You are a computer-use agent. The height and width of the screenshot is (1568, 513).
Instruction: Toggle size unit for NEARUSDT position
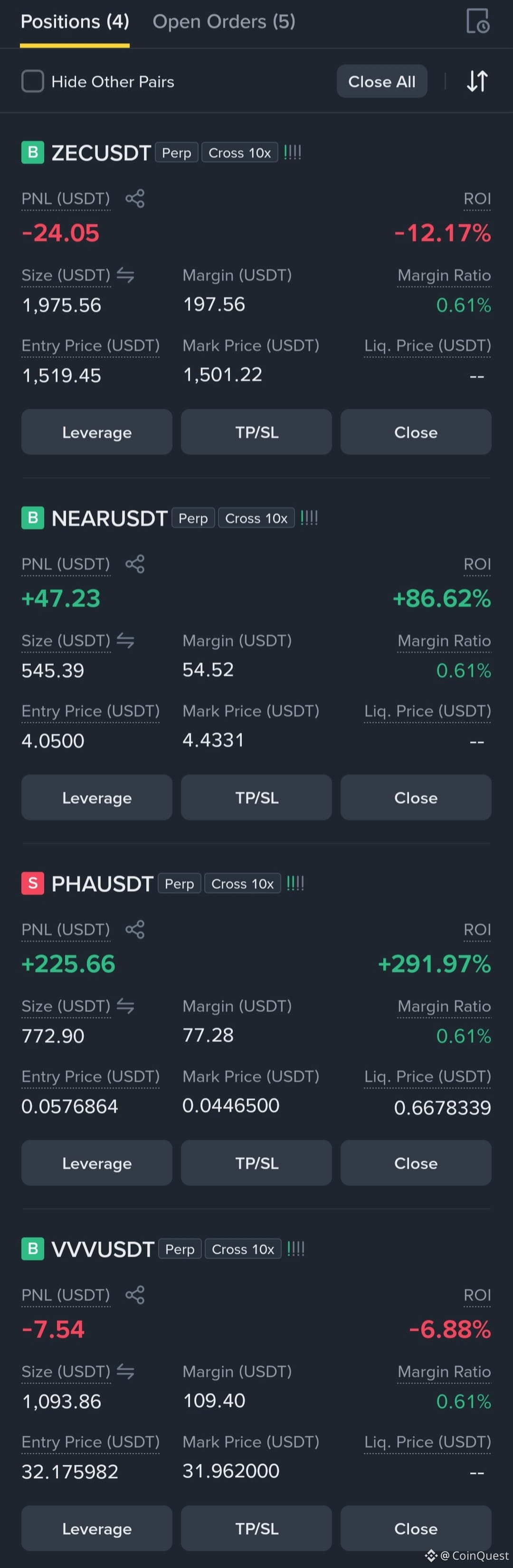point(125,641)
